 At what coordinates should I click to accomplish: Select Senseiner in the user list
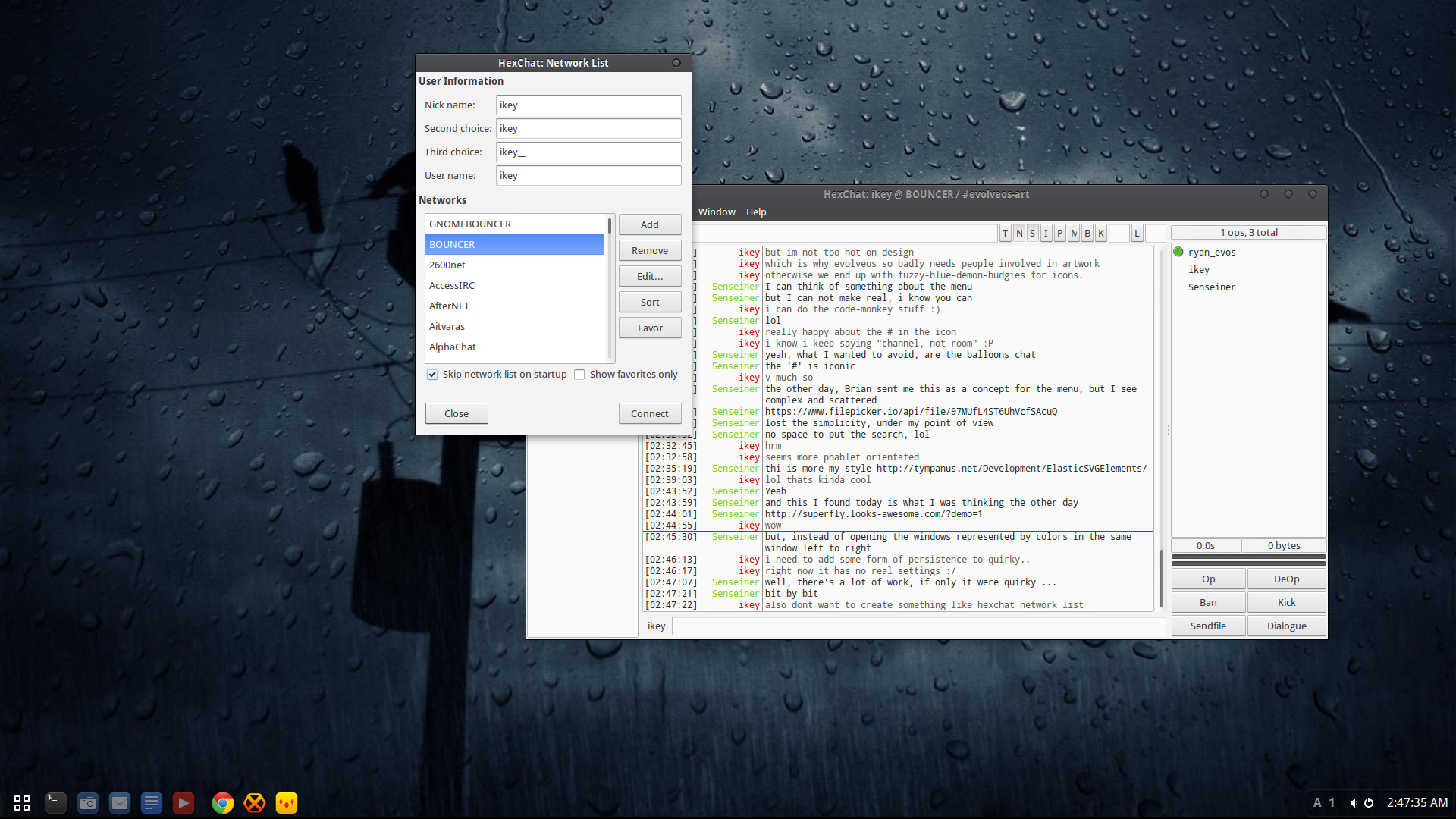(1248, 287)
